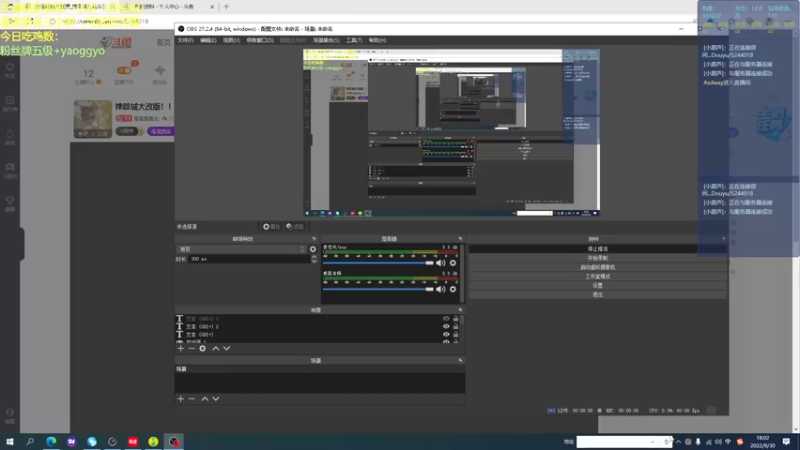Click the 时长 300 ms duration field

(249, 259)
